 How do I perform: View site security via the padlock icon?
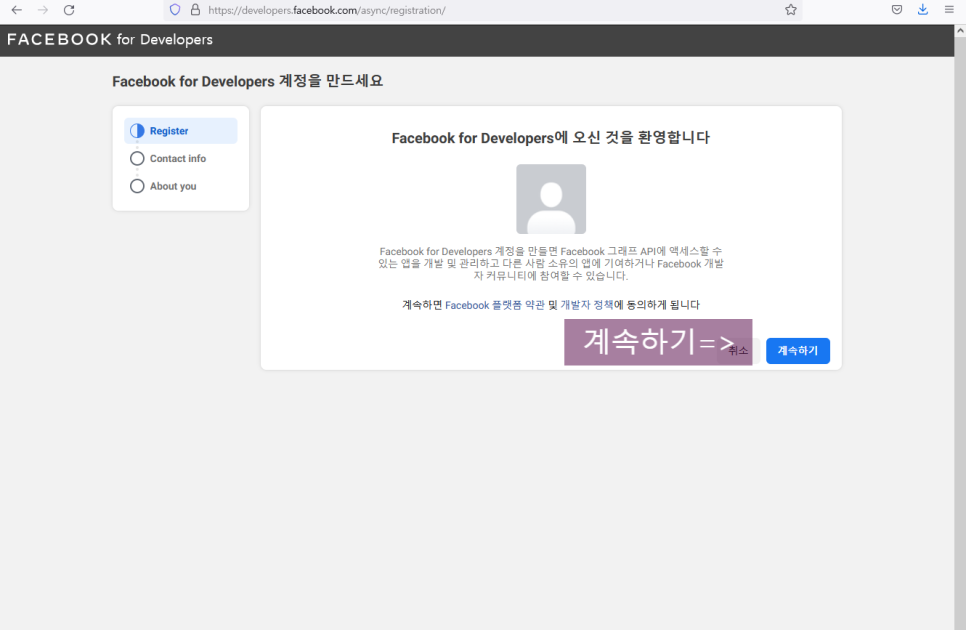(x=195, y=10)
